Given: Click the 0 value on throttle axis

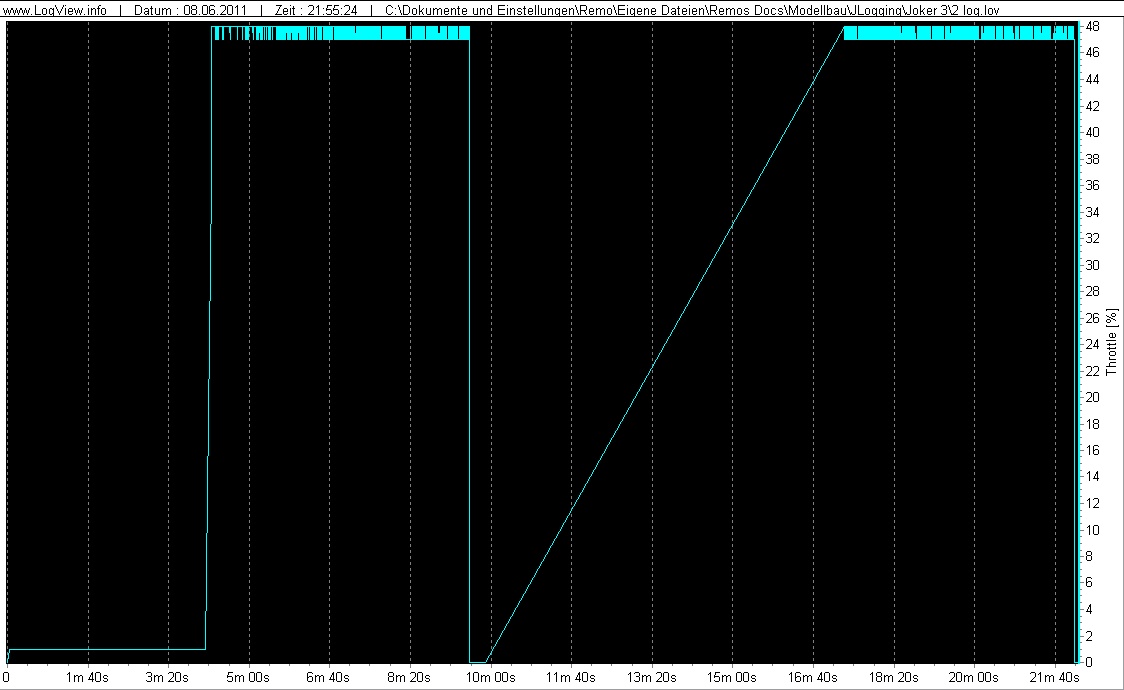Looking at the screenshot, I should point(1090,662).
